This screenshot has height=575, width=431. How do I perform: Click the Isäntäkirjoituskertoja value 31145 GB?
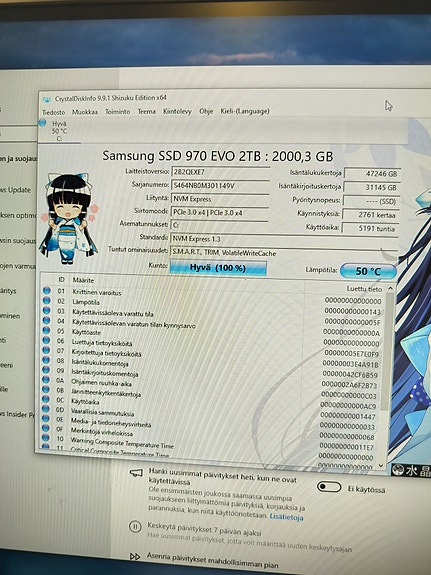tap(372, 187)
